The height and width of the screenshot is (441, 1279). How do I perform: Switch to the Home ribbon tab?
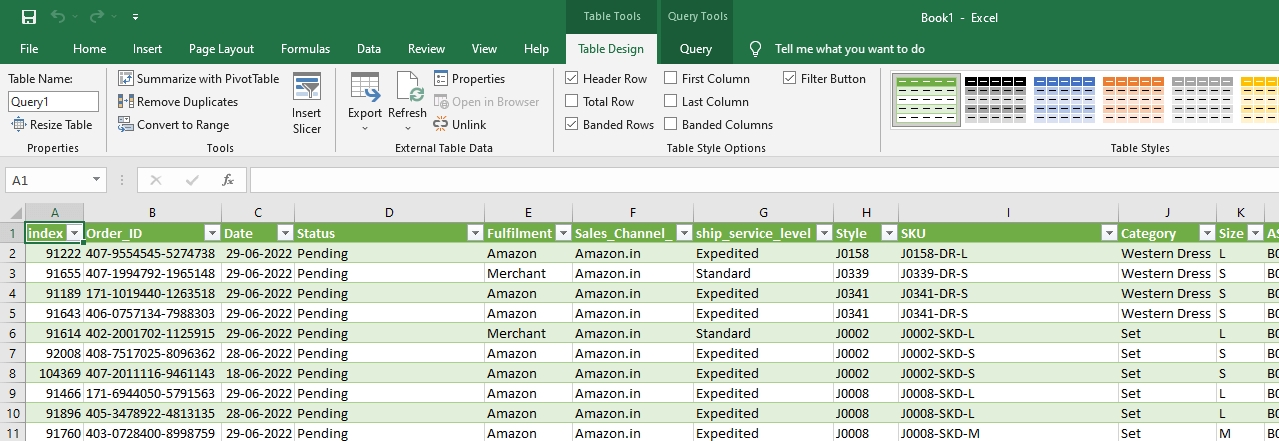pyautogui.click(x=89, y=48)
